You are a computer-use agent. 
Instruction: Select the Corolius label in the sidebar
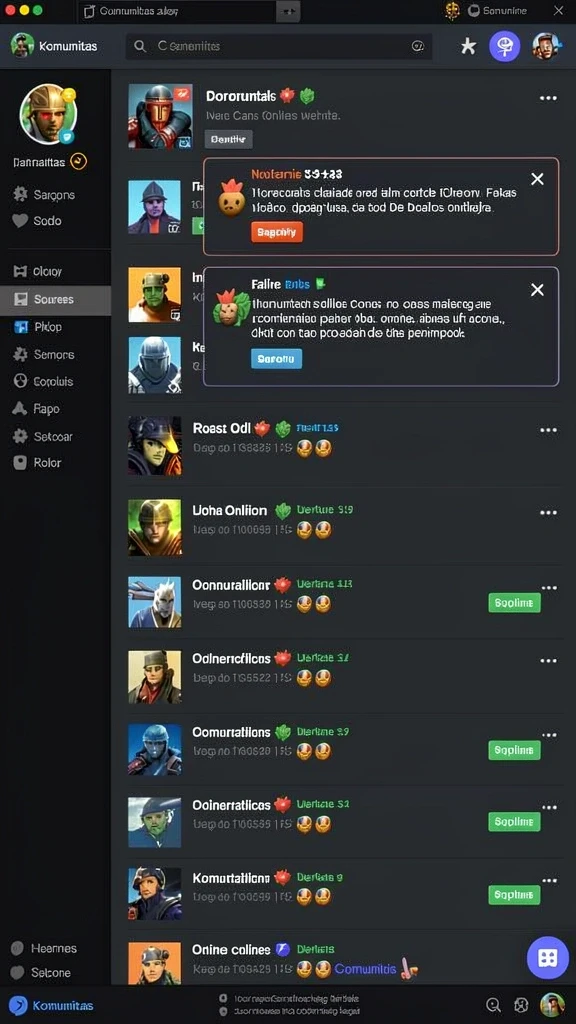[x=53, y=381]
